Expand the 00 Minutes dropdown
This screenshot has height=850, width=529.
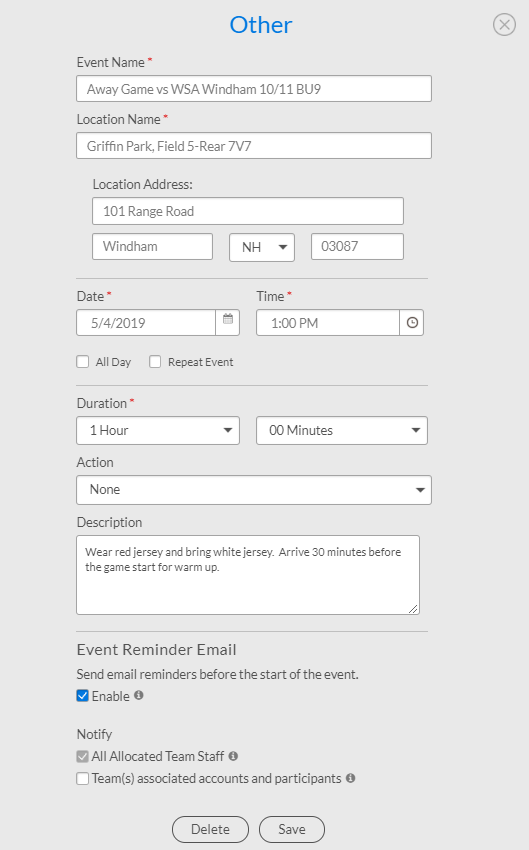pos(342,430)
